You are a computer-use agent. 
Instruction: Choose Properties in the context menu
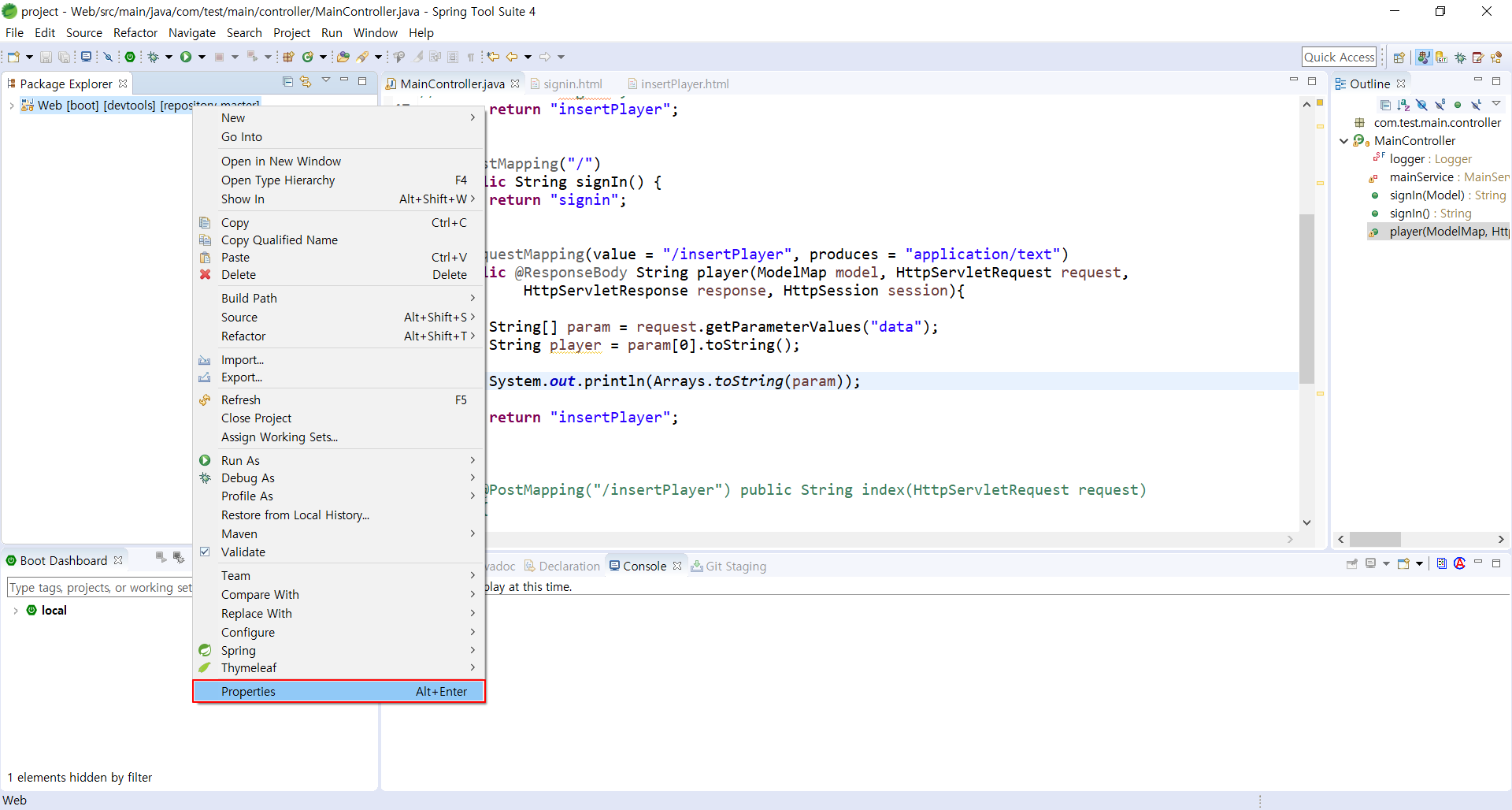pos(339,691)
